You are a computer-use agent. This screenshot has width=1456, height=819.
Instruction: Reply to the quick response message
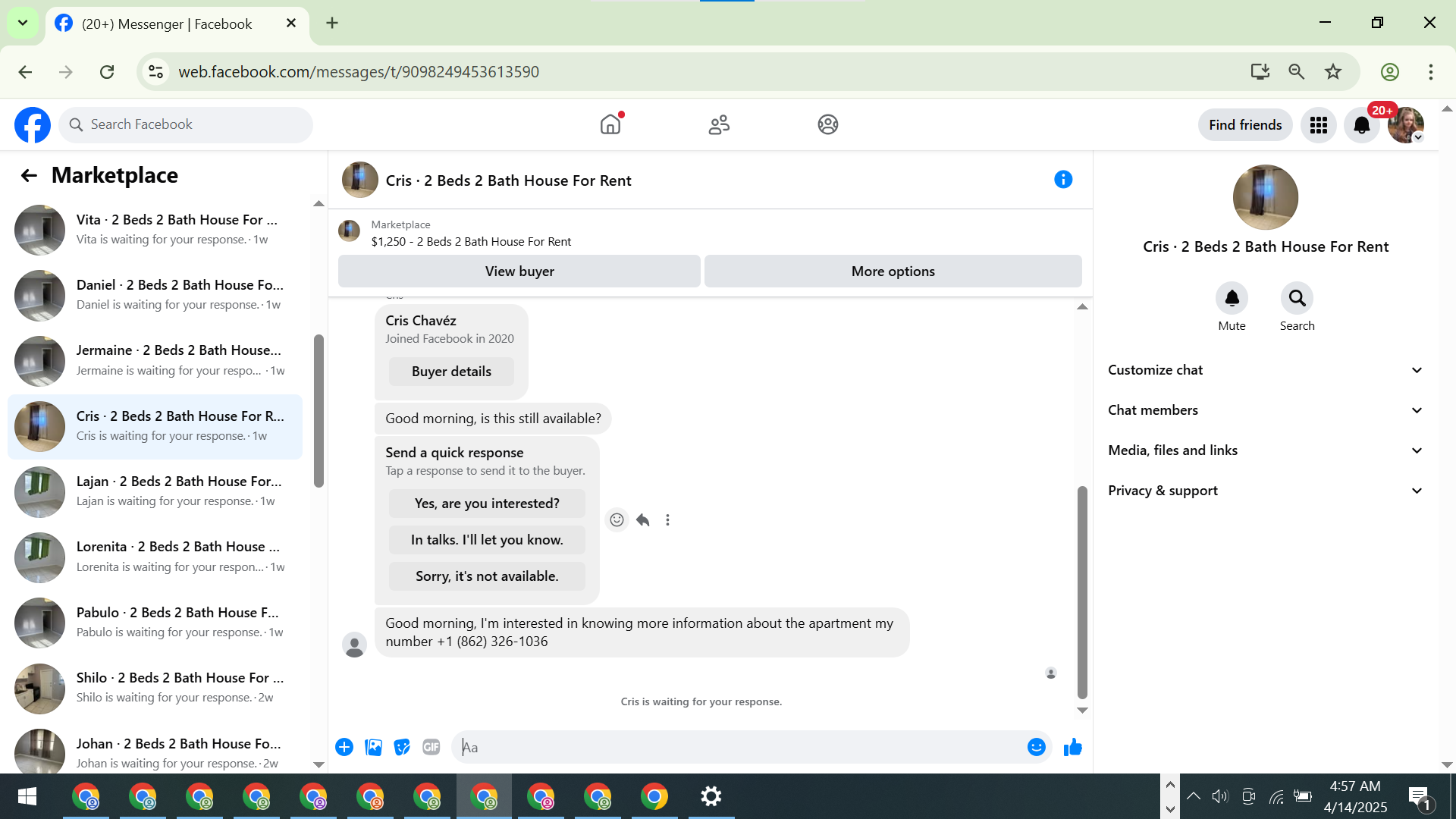[x=643, y=520]
